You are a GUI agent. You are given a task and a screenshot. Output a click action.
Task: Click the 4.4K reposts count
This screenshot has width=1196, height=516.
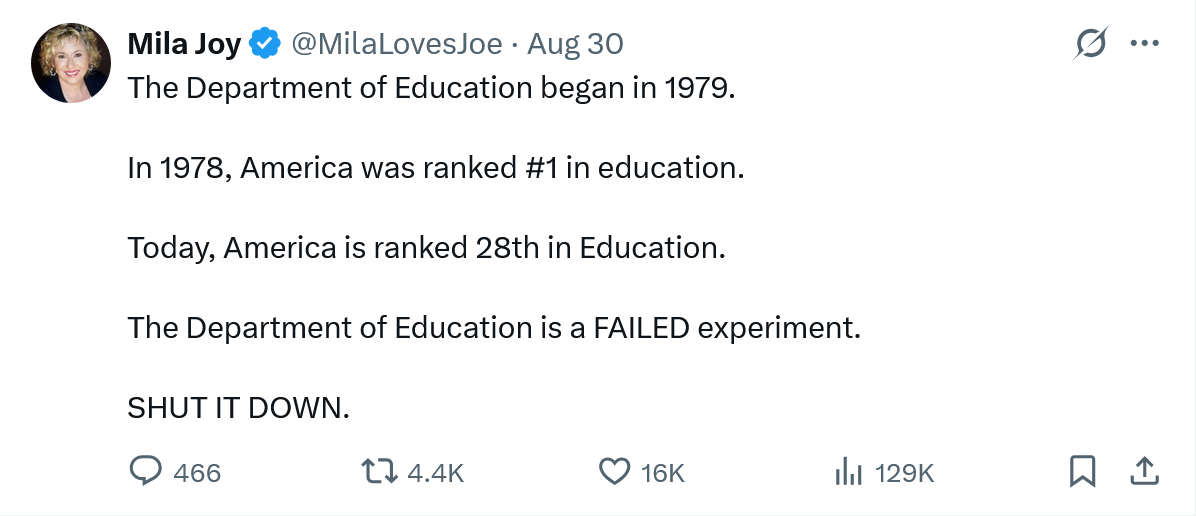pos(437,473)
